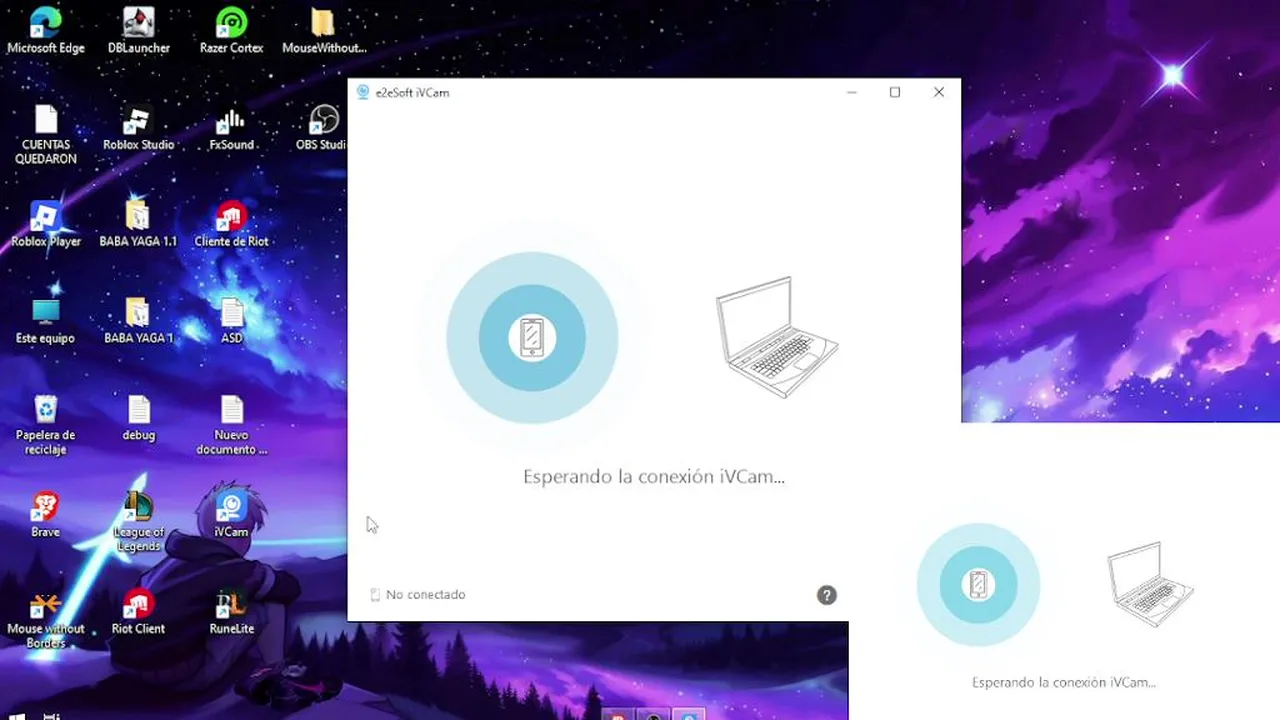Launch Razer Cortex from the desktop

pyautogui.click(x=231, y=30)
